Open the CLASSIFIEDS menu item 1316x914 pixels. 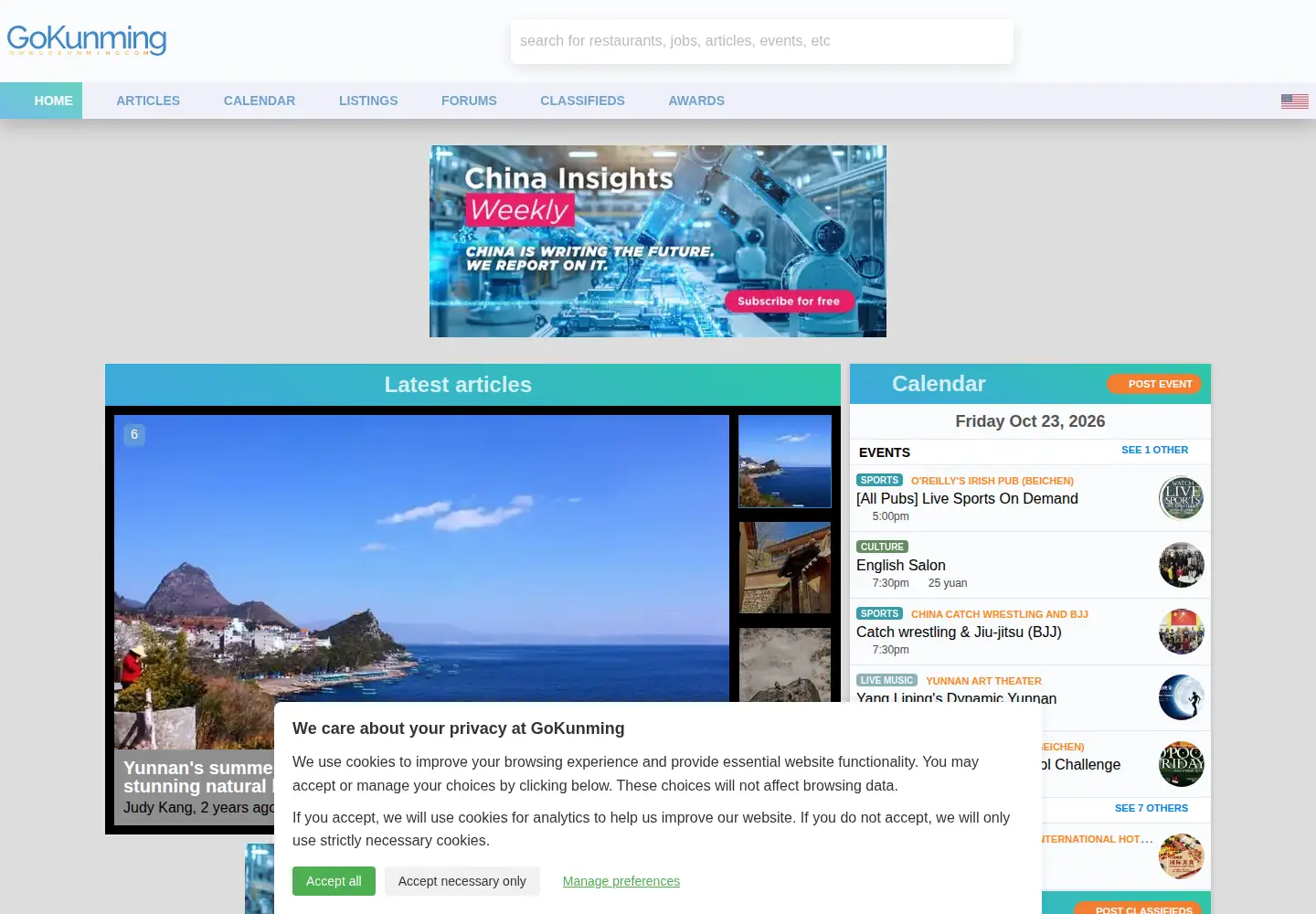[x=582, y=101]
